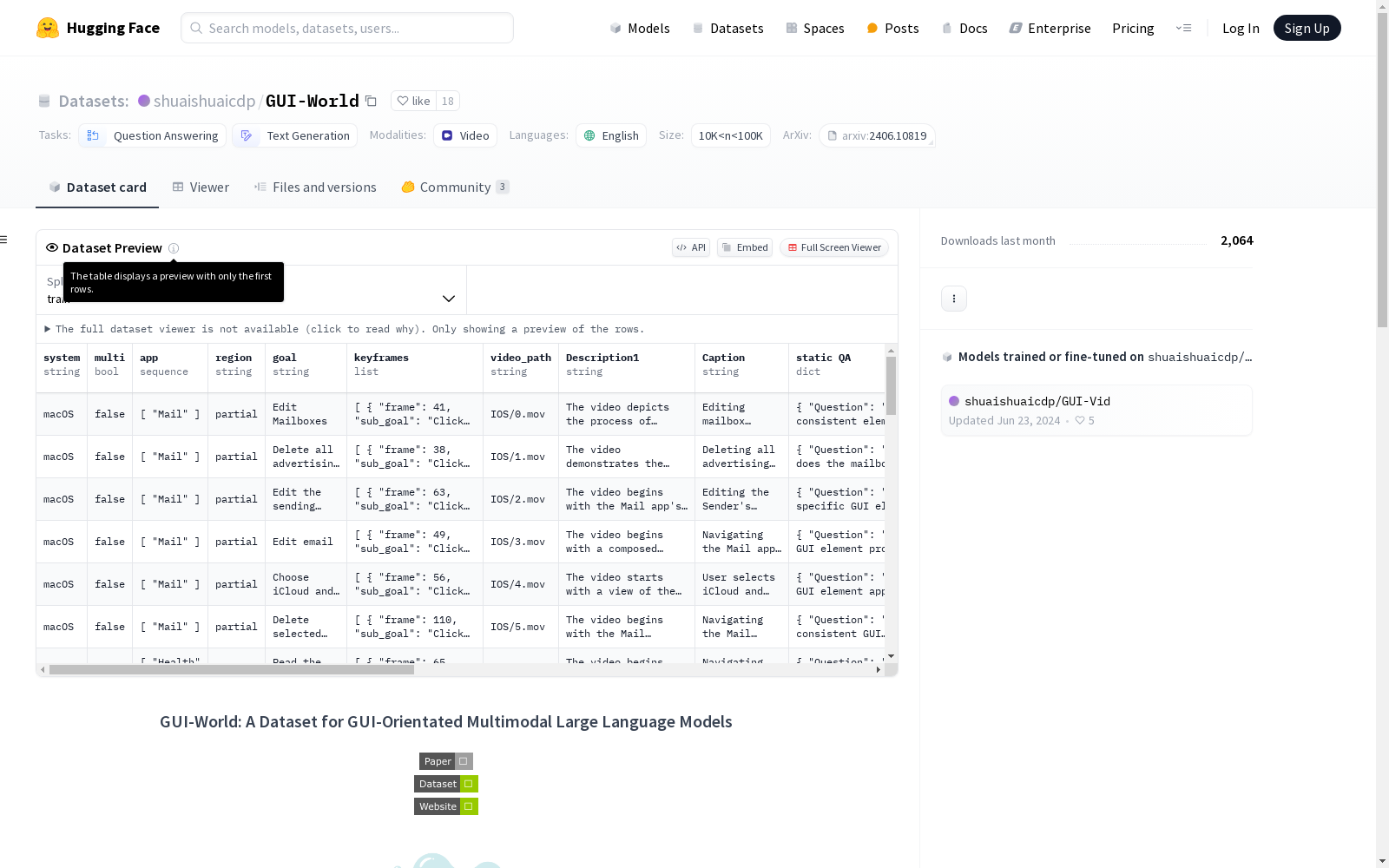Switch to the Viewer tab
Viewport: 1389px width, 868px height.
[x=201, y=187]
